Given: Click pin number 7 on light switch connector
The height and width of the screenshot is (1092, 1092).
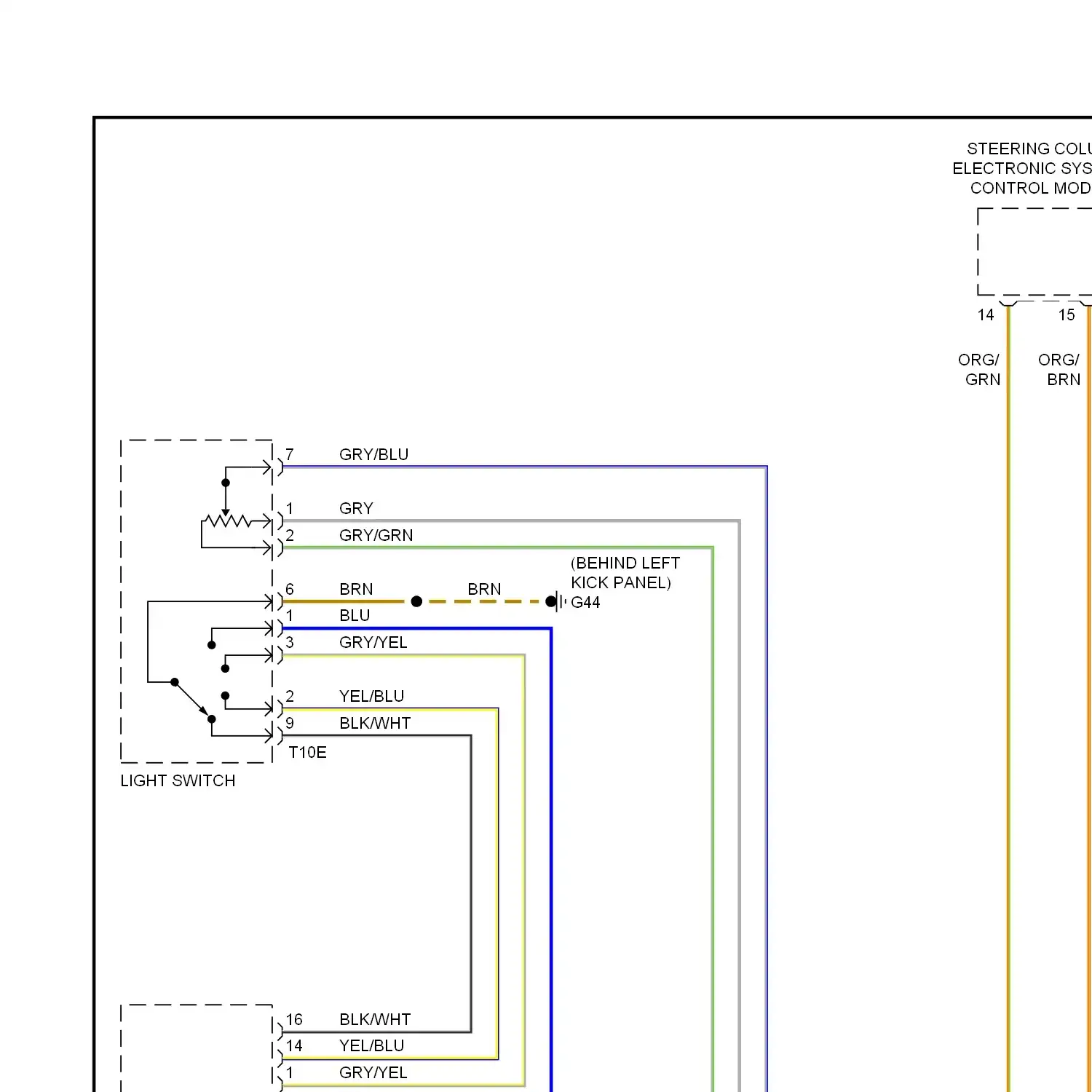Looking at the screenshot, I should [x=290, y=454].
